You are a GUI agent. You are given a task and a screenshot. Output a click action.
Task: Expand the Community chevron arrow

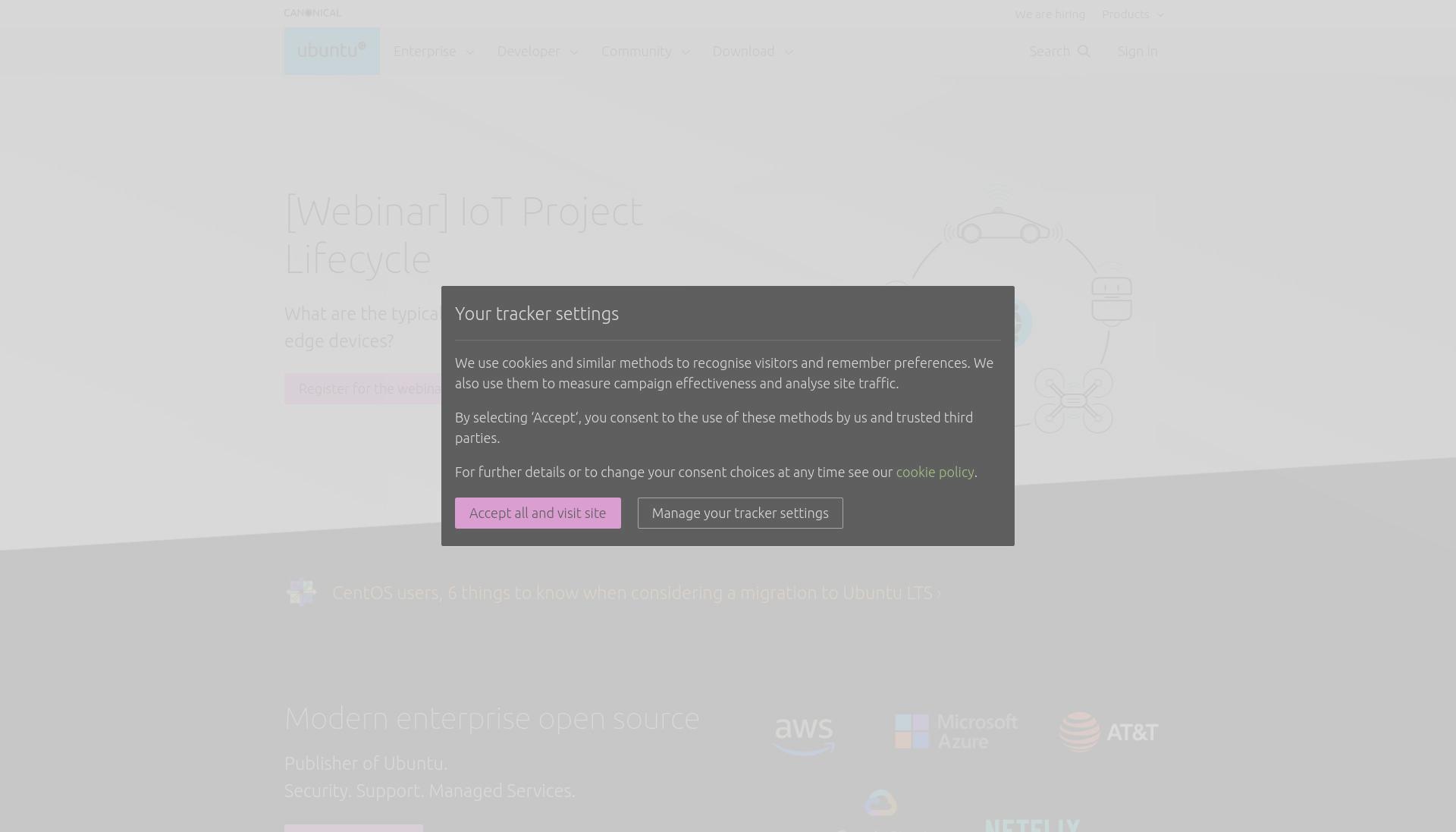686,52
